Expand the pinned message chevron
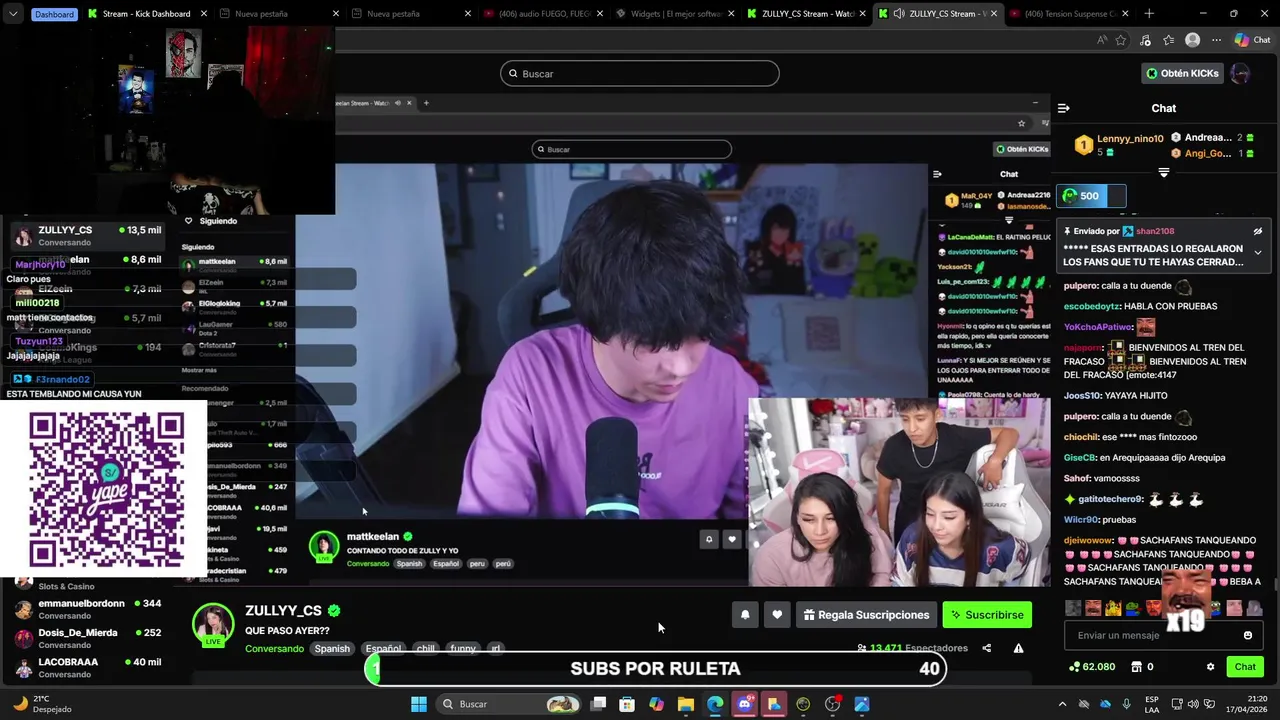Viewport: 1280px width, 720px height. point(1258,252)
